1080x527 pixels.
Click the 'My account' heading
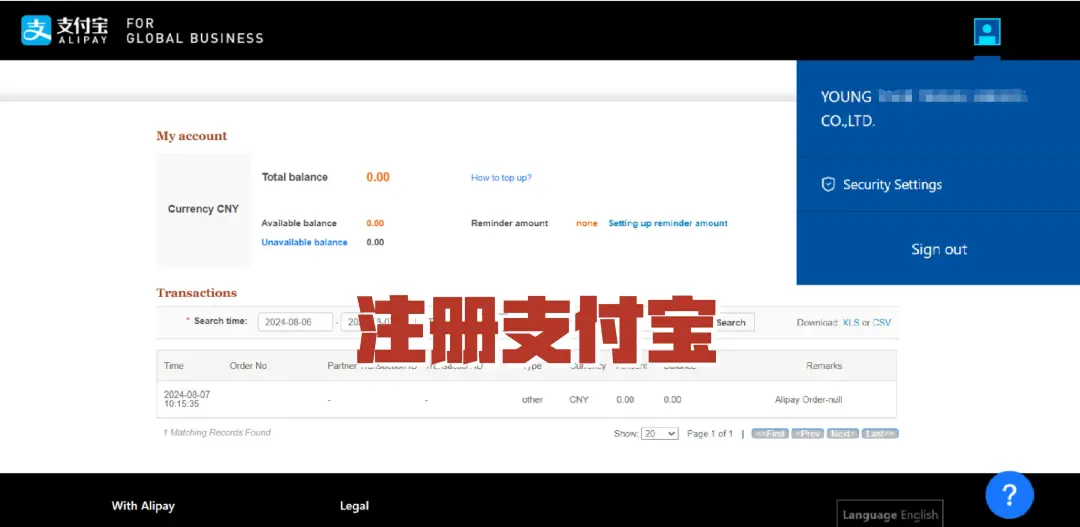pyautogui.click(x=191, y=136)
